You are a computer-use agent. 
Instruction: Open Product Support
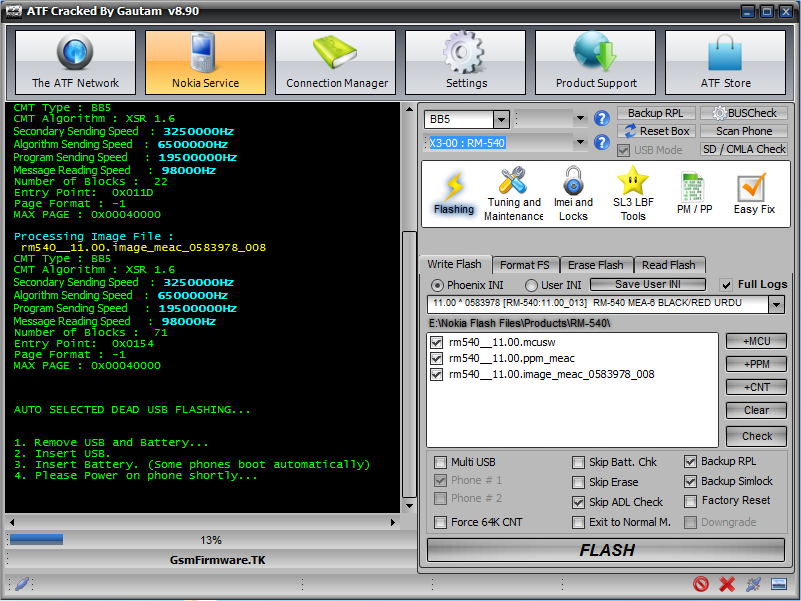click(596, 62)
